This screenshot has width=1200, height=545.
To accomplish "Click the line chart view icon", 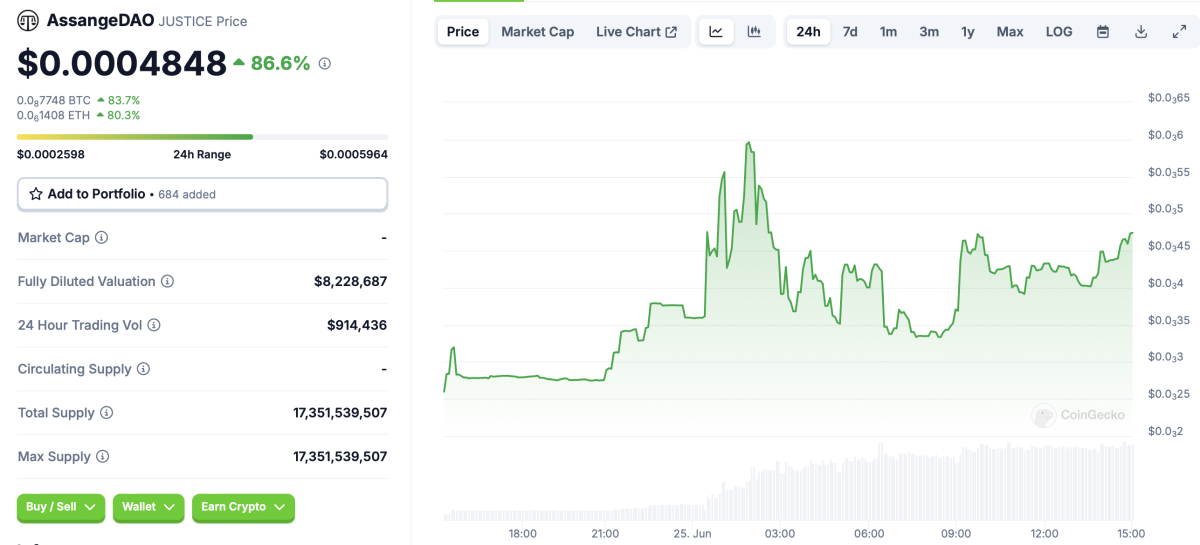I will (x=716, y=32).
